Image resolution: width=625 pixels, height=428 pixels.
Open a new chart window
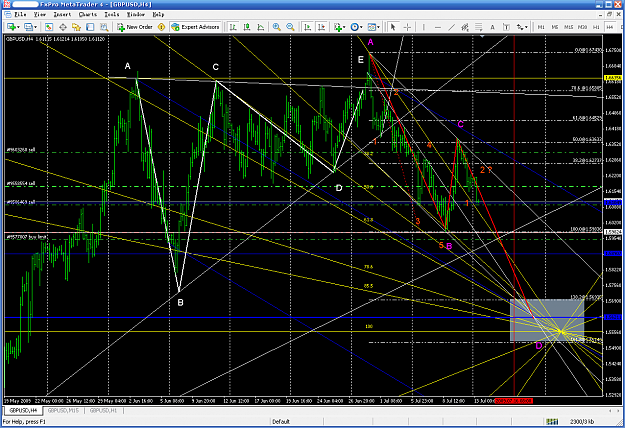(x=11, y=27)
